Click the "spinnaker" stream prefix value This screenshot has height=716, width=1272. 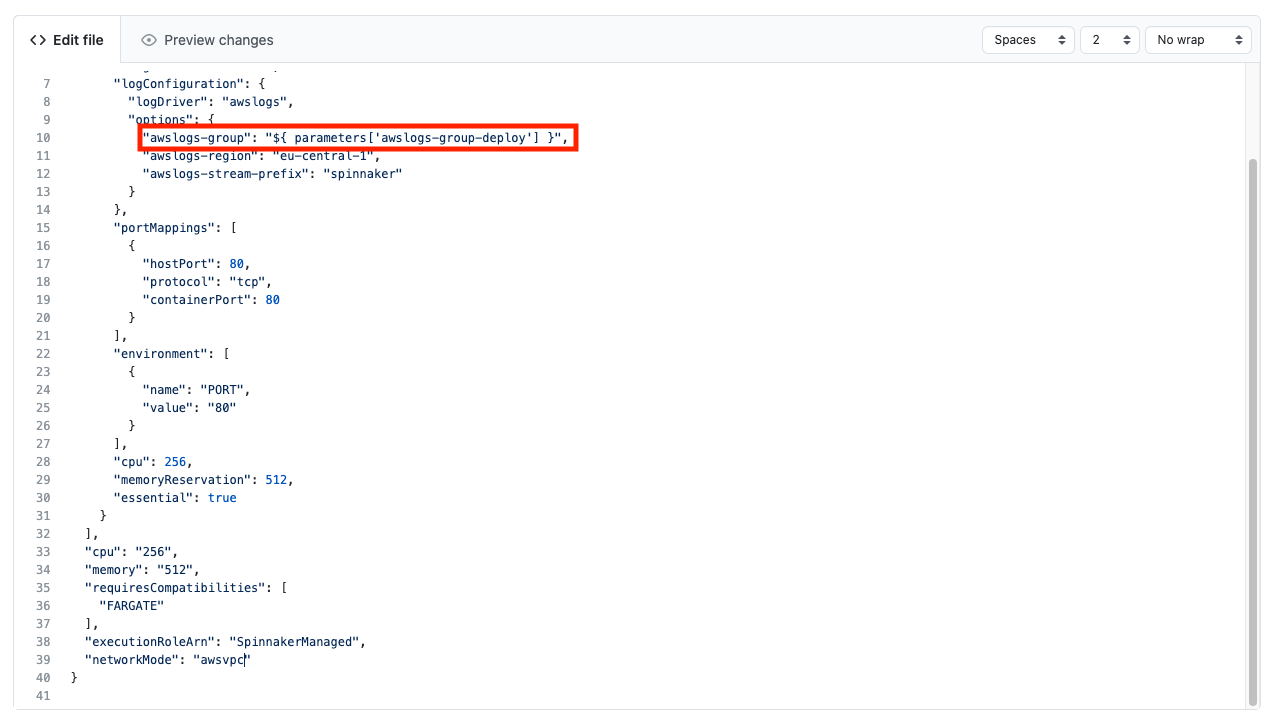point(361,174)
